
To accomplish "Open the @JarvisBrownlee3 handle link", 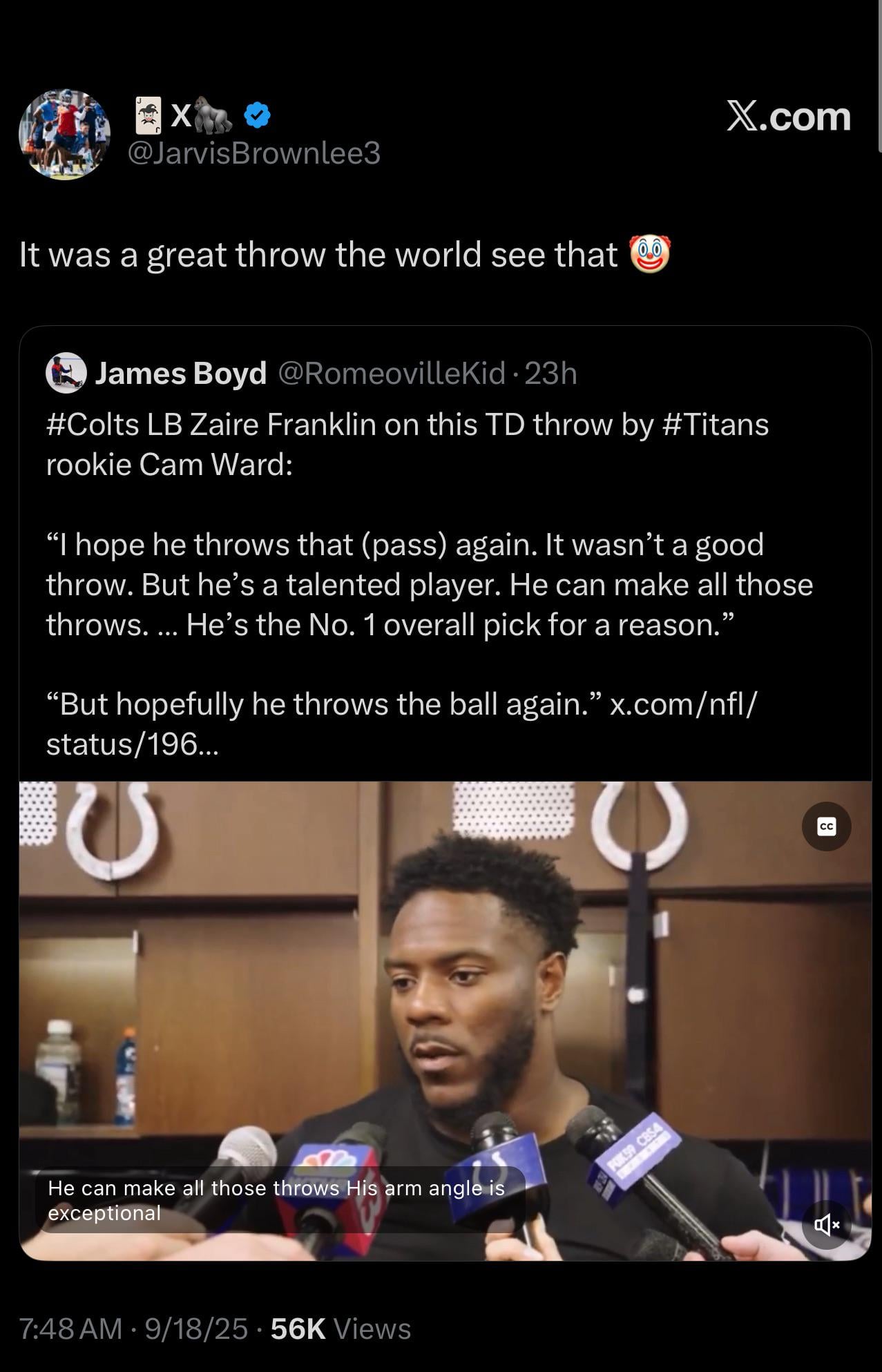I will tap(254, 153).
